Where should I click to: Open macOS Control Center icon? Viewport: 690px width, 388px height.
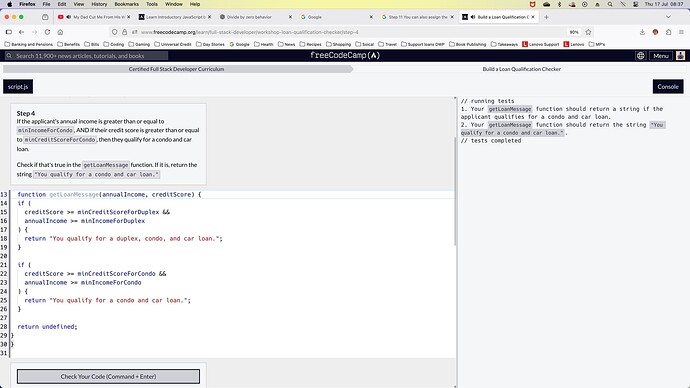tap(635, 4)
